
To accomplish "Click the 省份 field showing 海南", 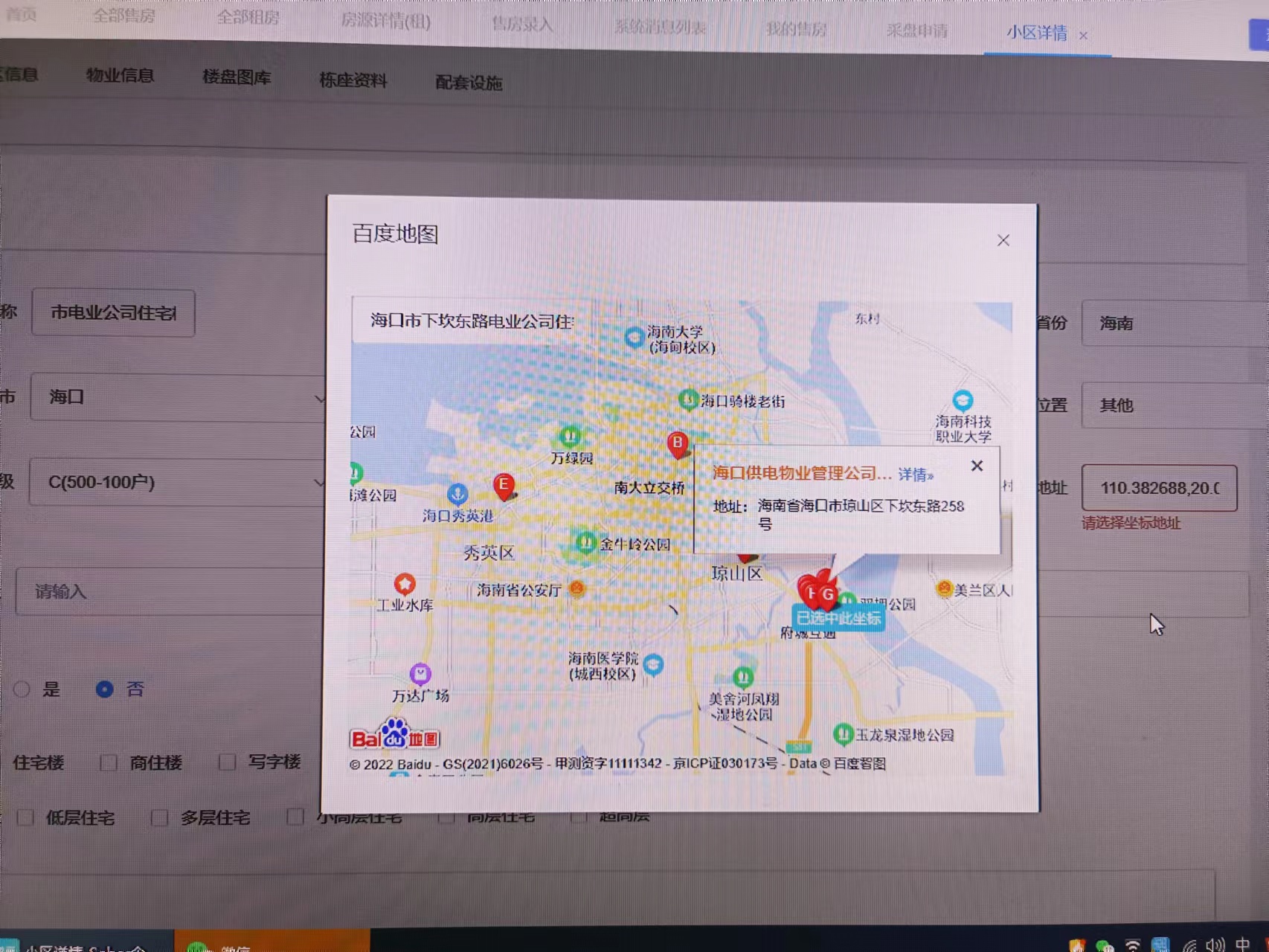I will click(1175, 324).
